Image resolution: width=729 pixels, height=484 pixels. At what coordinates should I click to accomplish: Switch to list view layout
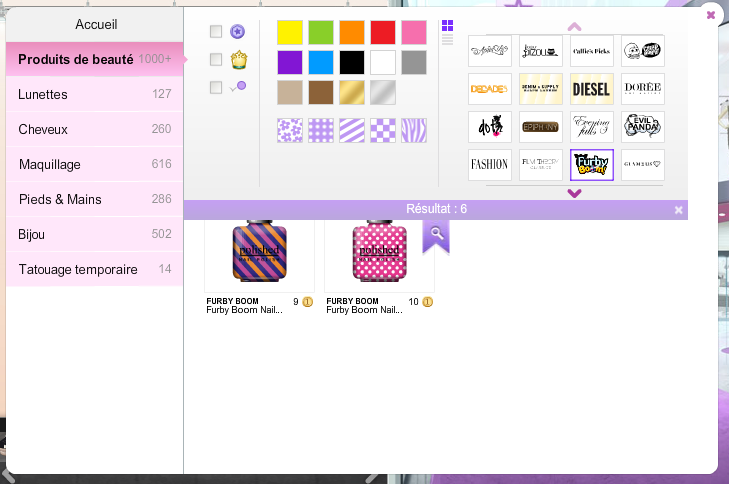[x=447, y=40]
